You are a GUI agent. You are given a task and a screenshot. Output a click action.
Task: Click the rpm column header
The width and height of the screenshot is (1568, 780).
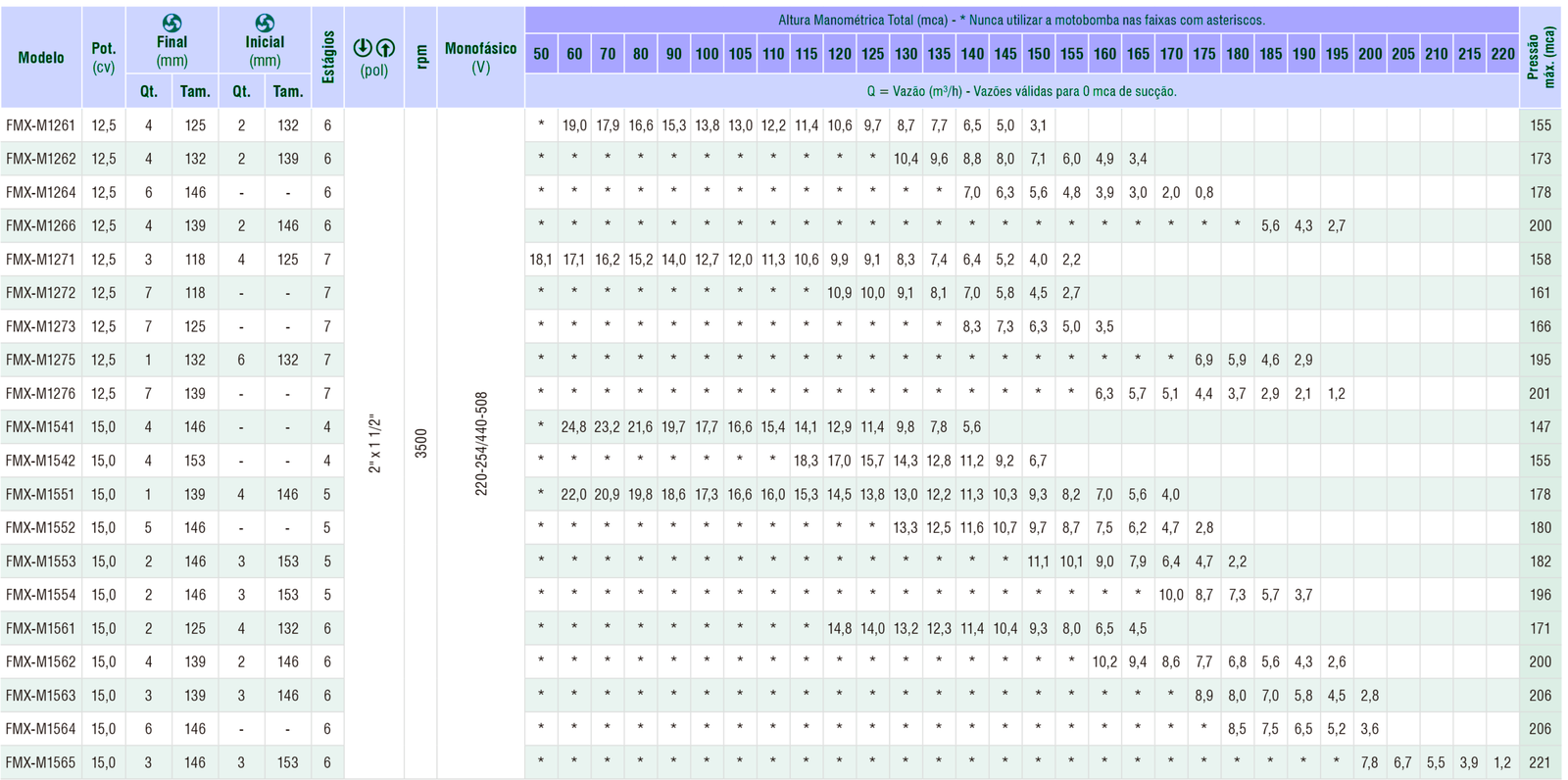point(421,58)
